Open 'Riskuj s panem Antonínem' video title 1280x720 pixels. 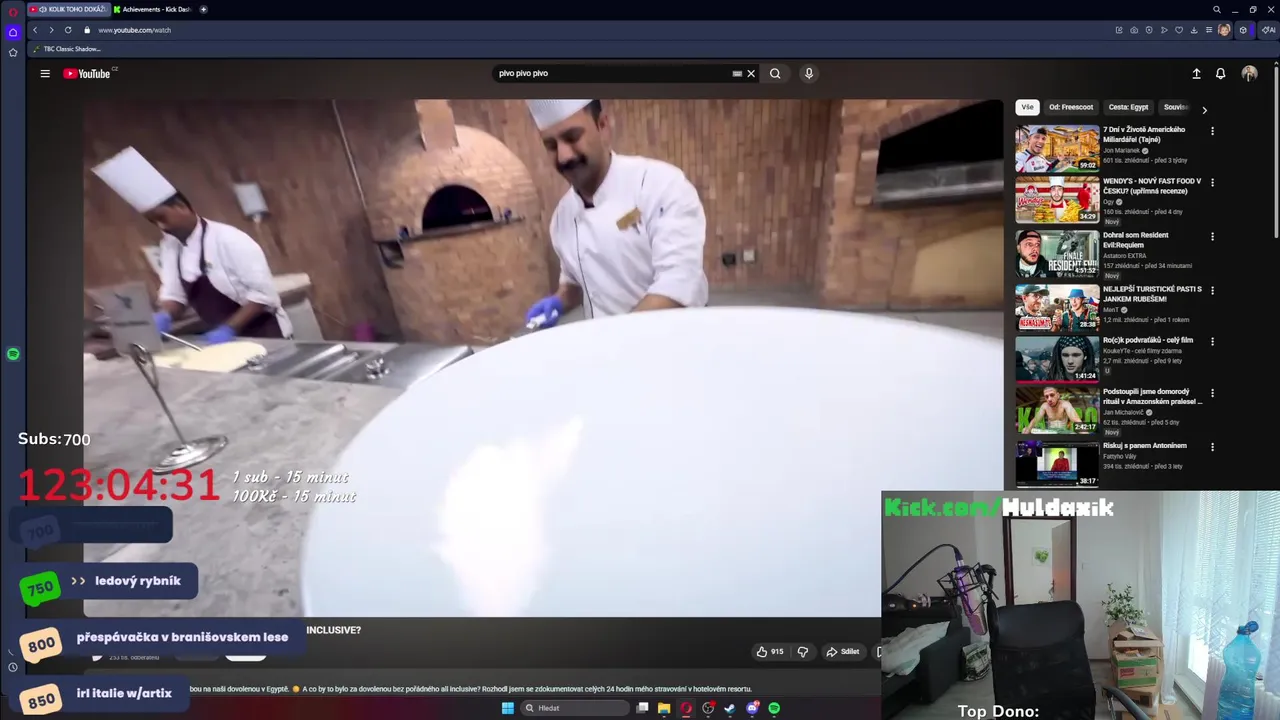(x=1145, y=446)
